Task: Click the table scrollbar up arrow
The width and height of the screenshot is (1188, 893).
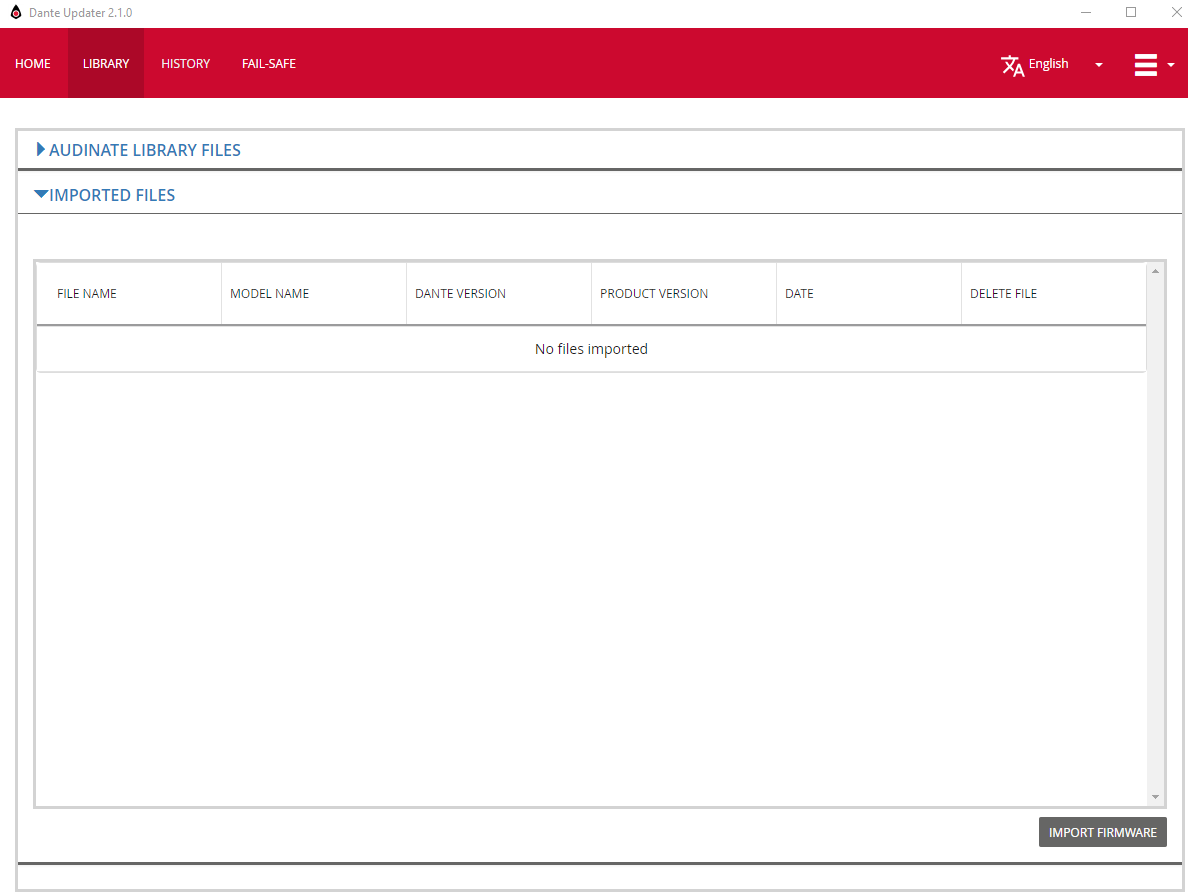Action: pyautogui.click(x=1155, y=271)
